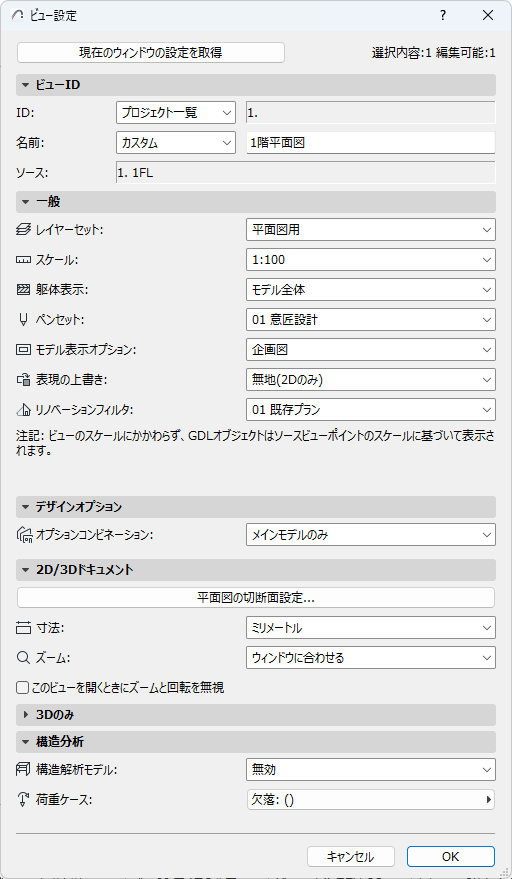Screen dimensions: 512x879
Task: Open the ID プロジェクト一覧 dropdown
Action: (176, 113)
